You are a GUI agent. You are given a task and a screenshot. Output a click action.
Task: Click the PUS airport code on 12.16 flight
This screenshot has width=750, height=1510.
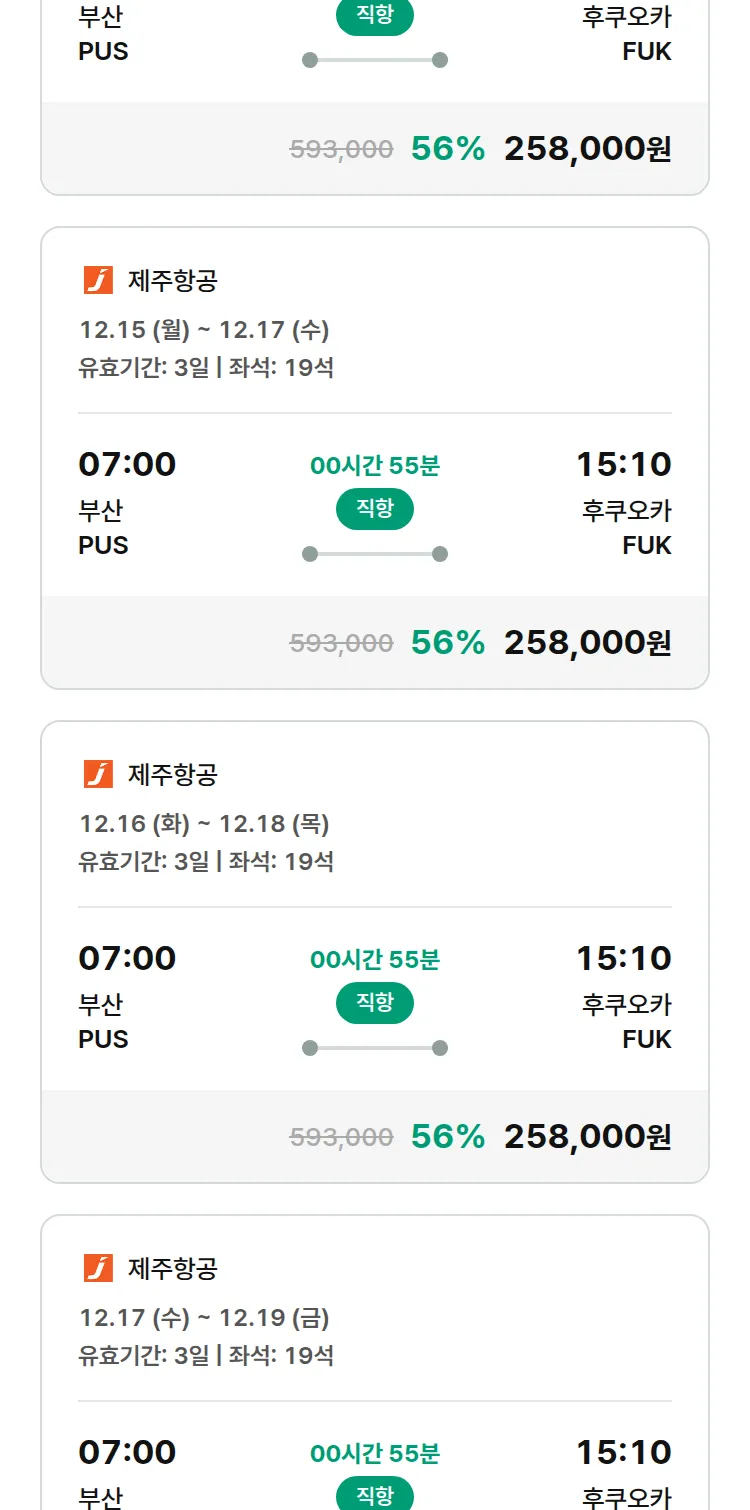(104, 1040)
